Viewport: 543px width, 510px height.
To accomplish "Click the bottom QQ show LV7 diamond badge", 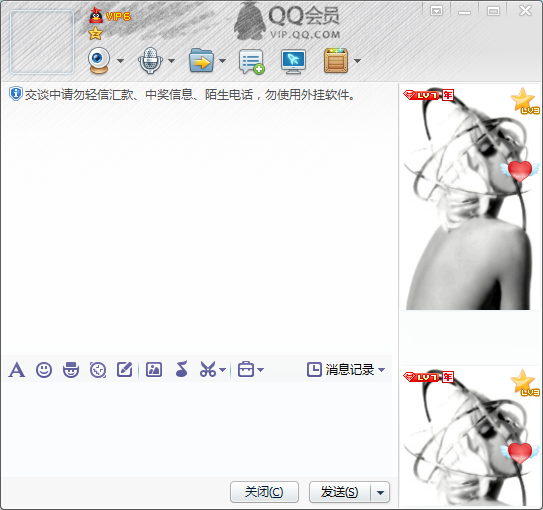I will coord(422,377).
